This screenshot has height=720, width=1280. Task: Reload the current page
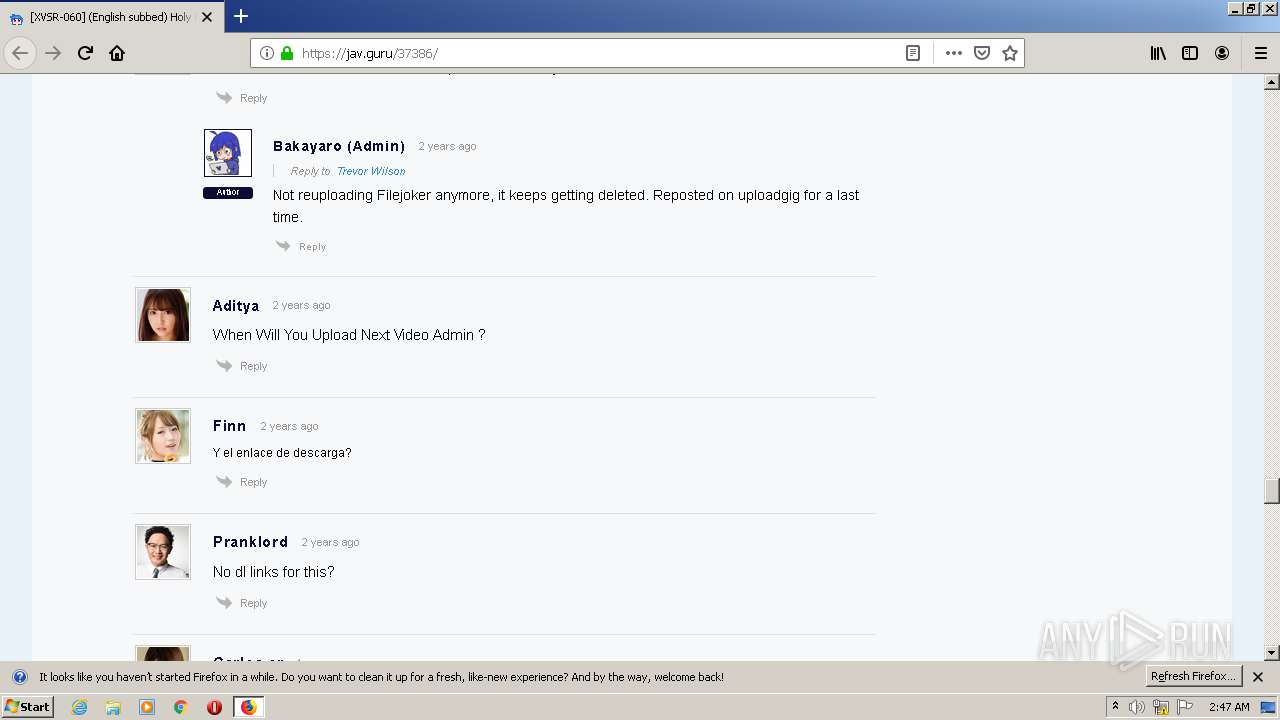click(85, 53)
